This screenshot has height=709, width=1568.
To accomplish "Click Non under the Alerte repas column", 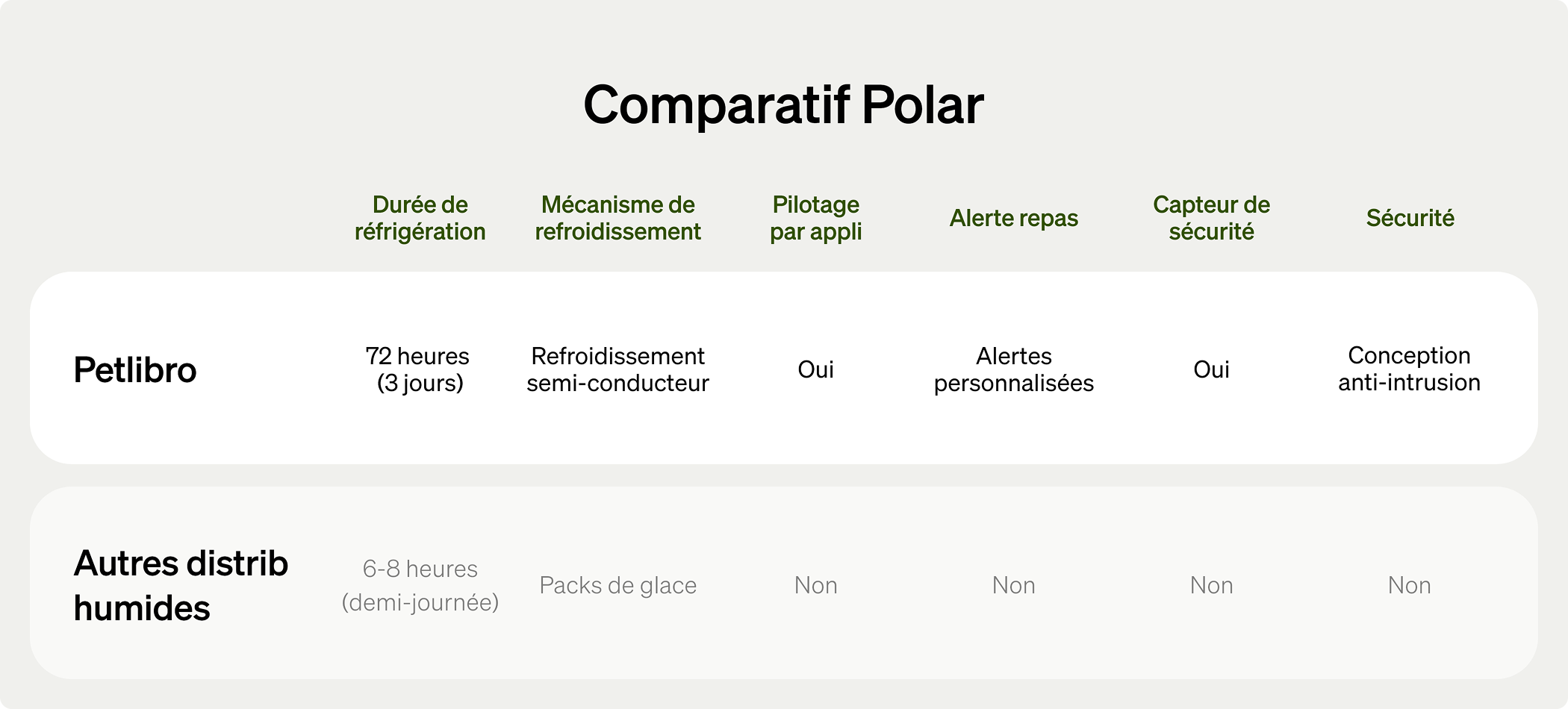I will click(1013, 585).
